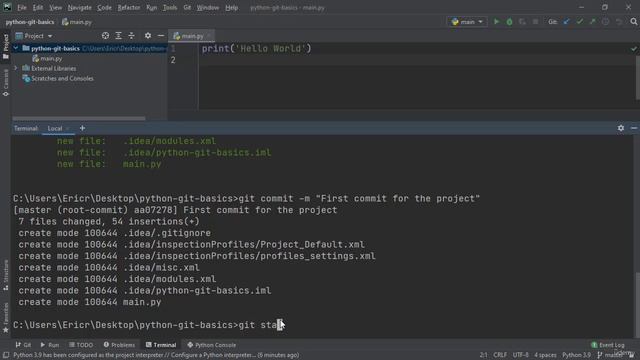Open the Refactor menu

coord(129,7)
